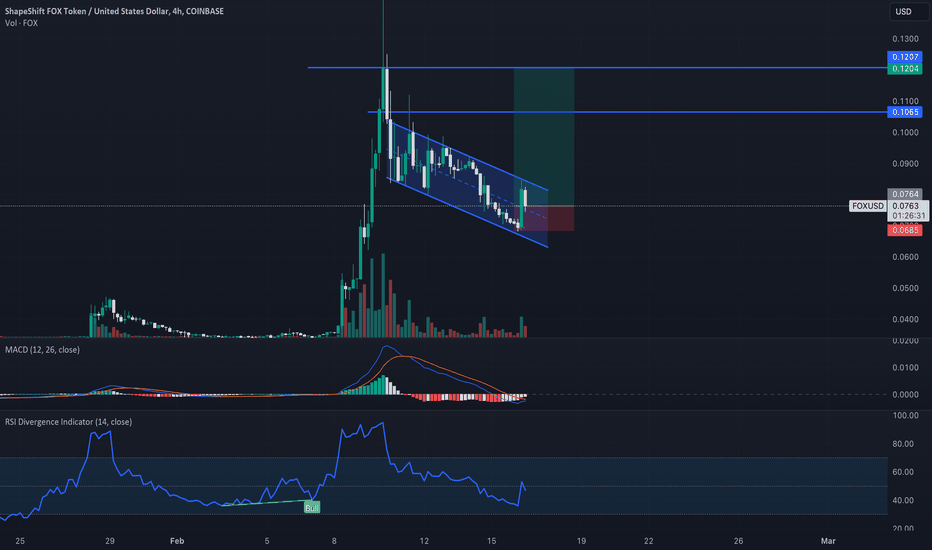Click the USD currency button

(909, 12)
